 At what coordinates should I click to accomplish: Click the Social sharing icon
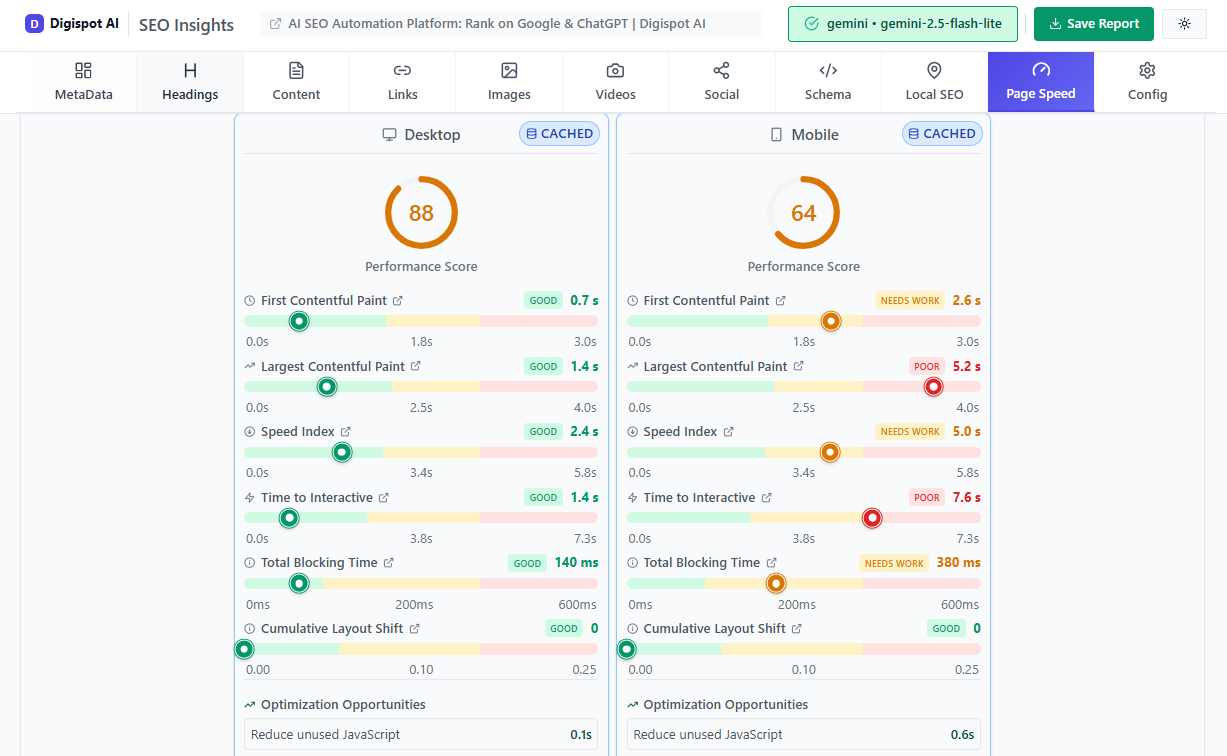click(x=721, y=71)
